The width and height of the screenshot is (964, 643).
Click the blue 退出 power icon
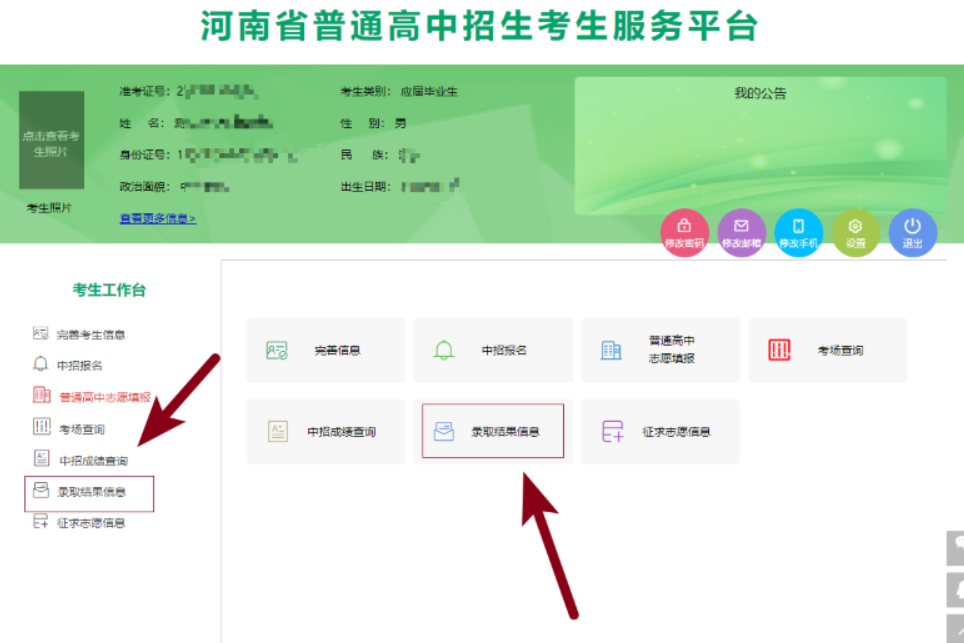pyautogui.click(x=912, y=232)
